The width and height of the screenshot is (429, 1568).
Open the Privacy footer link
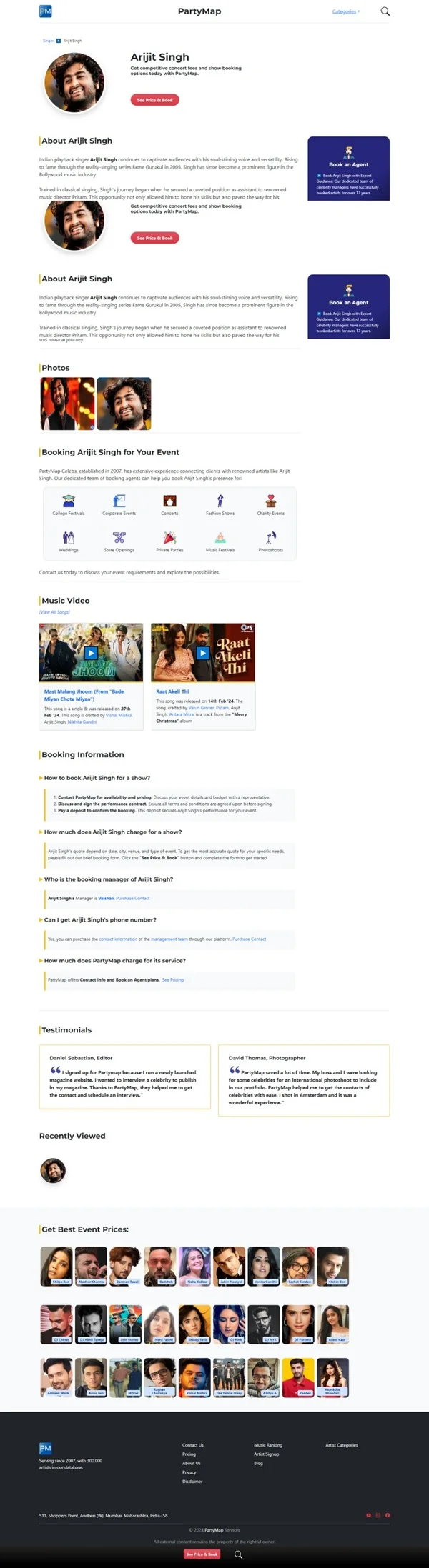click(189, 1472)
